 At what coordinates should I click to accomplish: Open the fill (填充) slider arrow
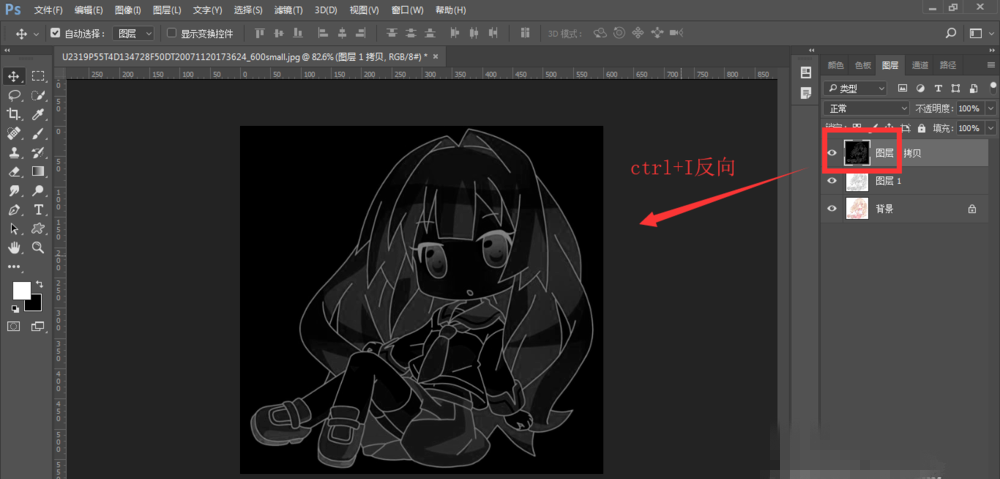(x=990, y=128)
